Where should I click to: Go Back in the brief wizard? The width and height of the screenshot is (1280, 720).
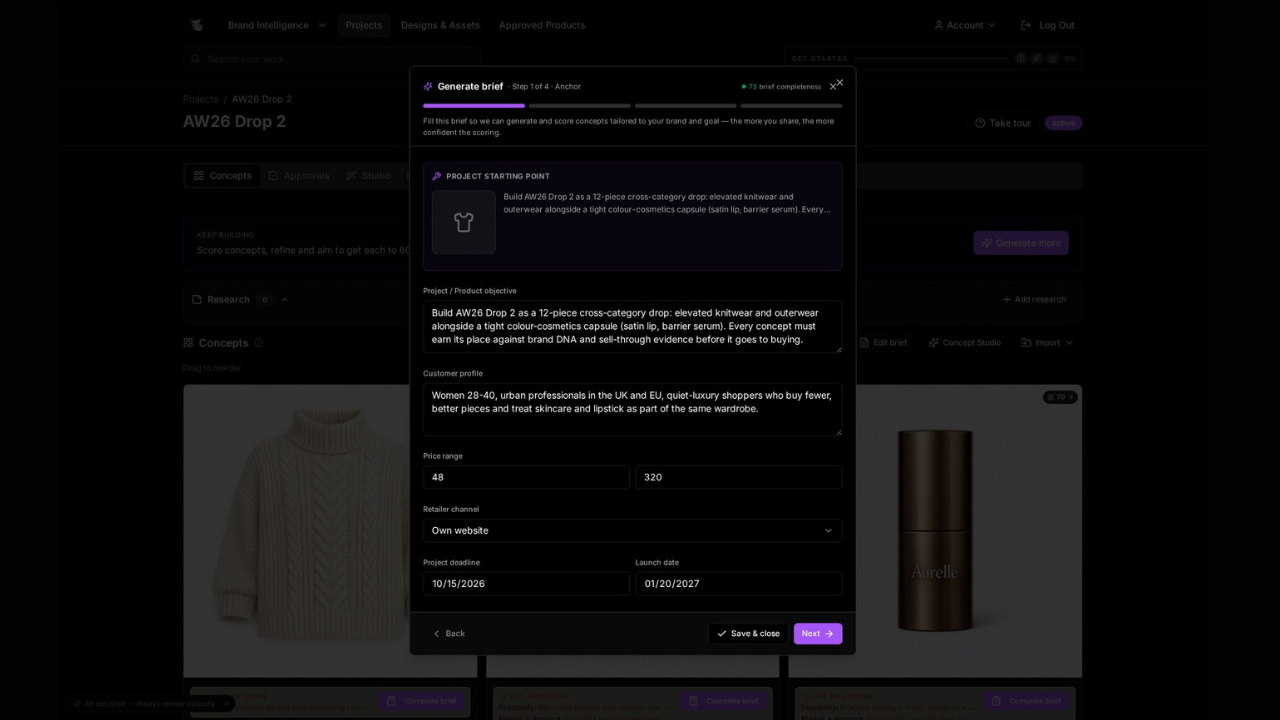click(x=448, y=634)
